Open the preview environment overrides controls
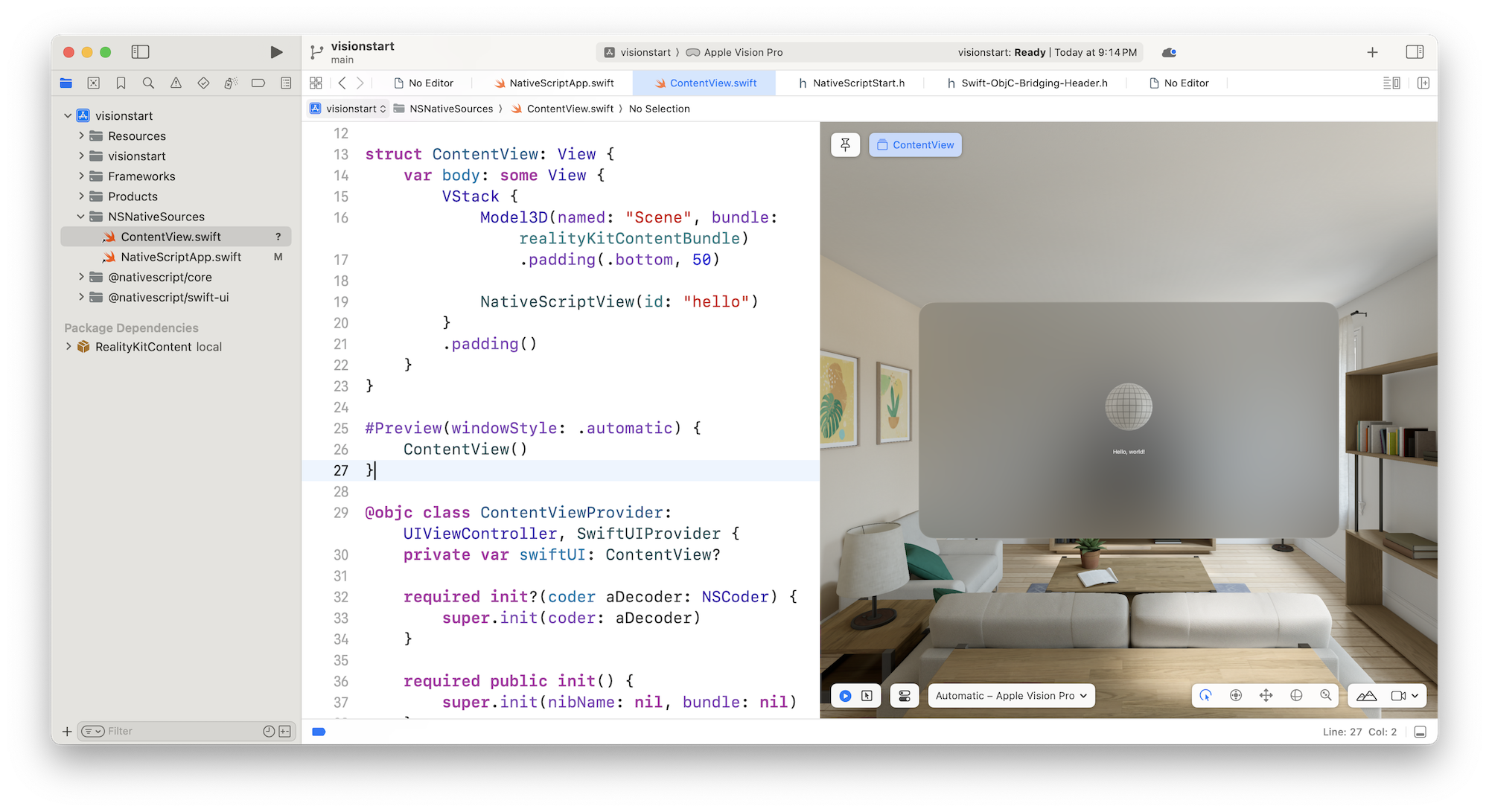The width and height of the screenshot is (1489, 812). pos(904,695)
